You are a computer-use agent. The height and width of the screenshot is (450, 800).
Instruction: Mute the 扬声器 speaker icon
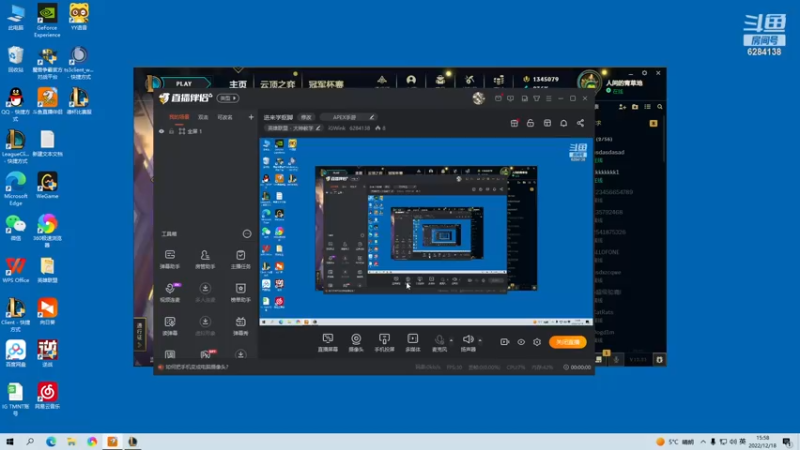coord(468,339)
